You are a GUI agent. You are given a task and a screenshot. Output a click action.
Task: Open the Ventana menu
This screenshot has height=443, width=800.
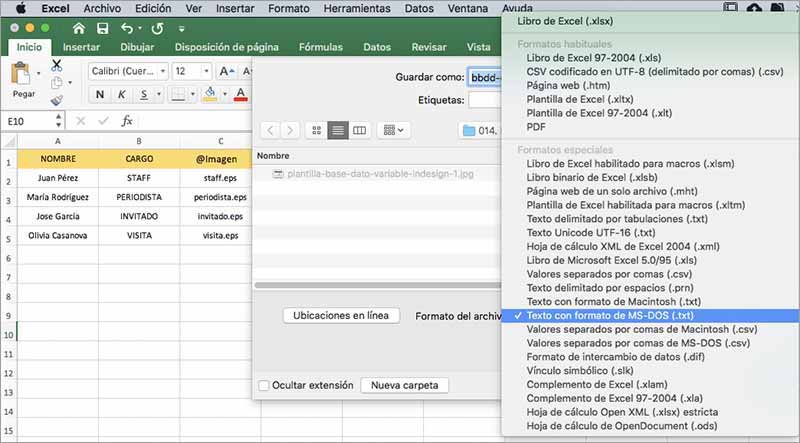[x=467, y=8]
